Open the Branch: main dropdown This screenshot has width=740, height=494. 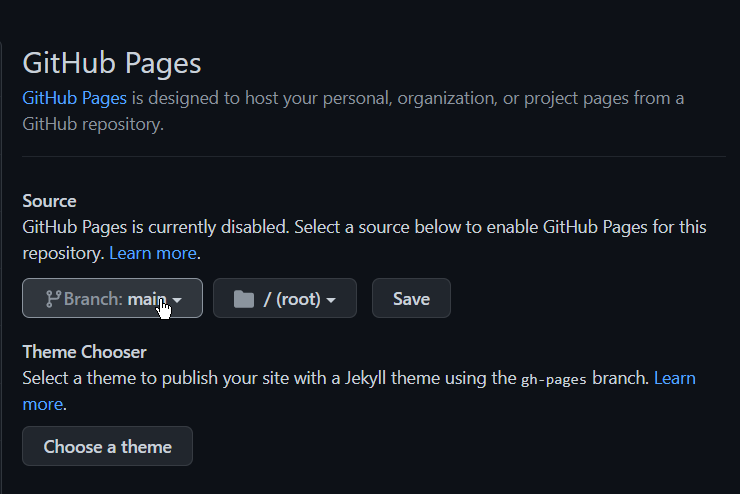click(112, 298)
